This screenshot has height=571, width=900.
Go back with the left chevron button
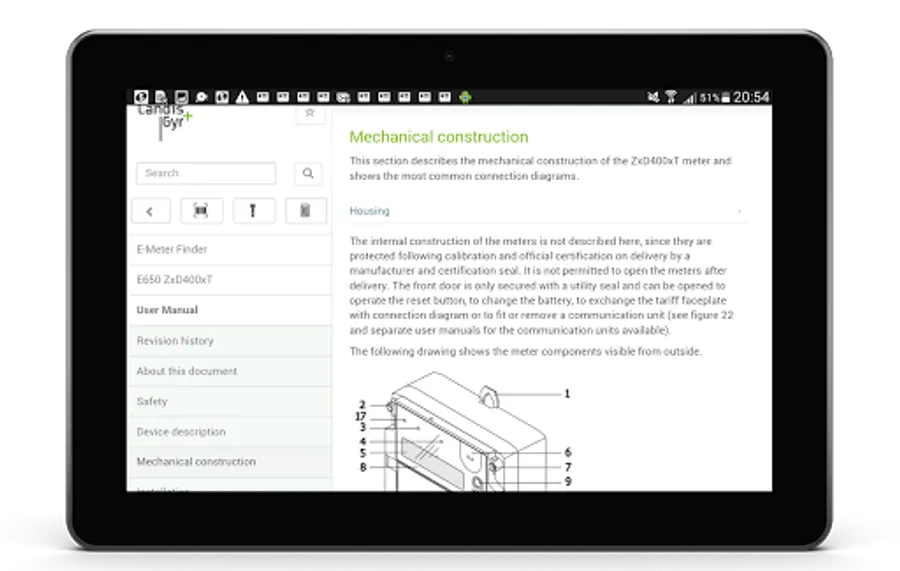tap(150, 211)
